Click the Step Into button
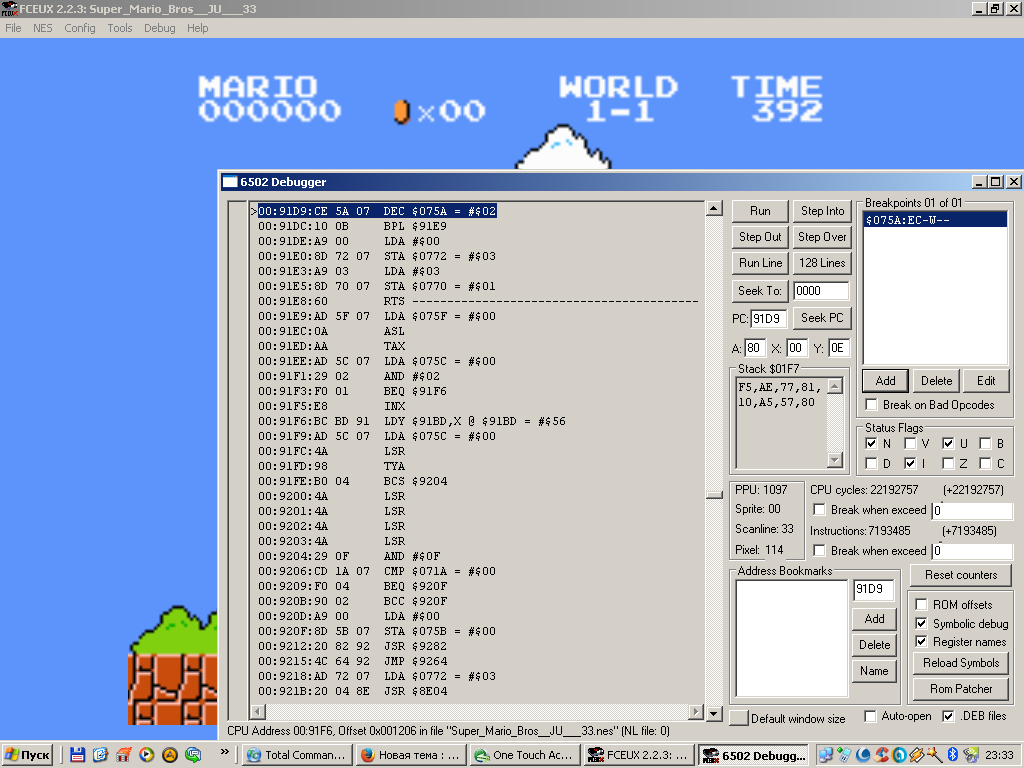This screenshot has height=768, width=1024. point(822,211)
